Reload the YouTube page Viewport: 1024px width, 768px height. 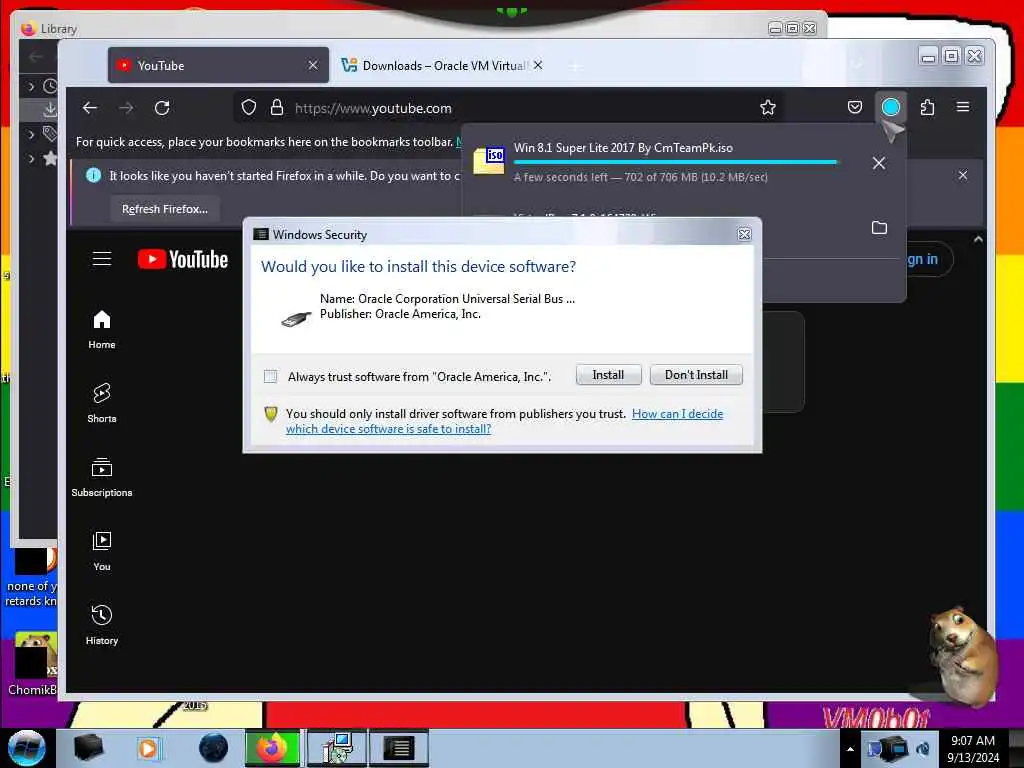[x=162, y=108]
